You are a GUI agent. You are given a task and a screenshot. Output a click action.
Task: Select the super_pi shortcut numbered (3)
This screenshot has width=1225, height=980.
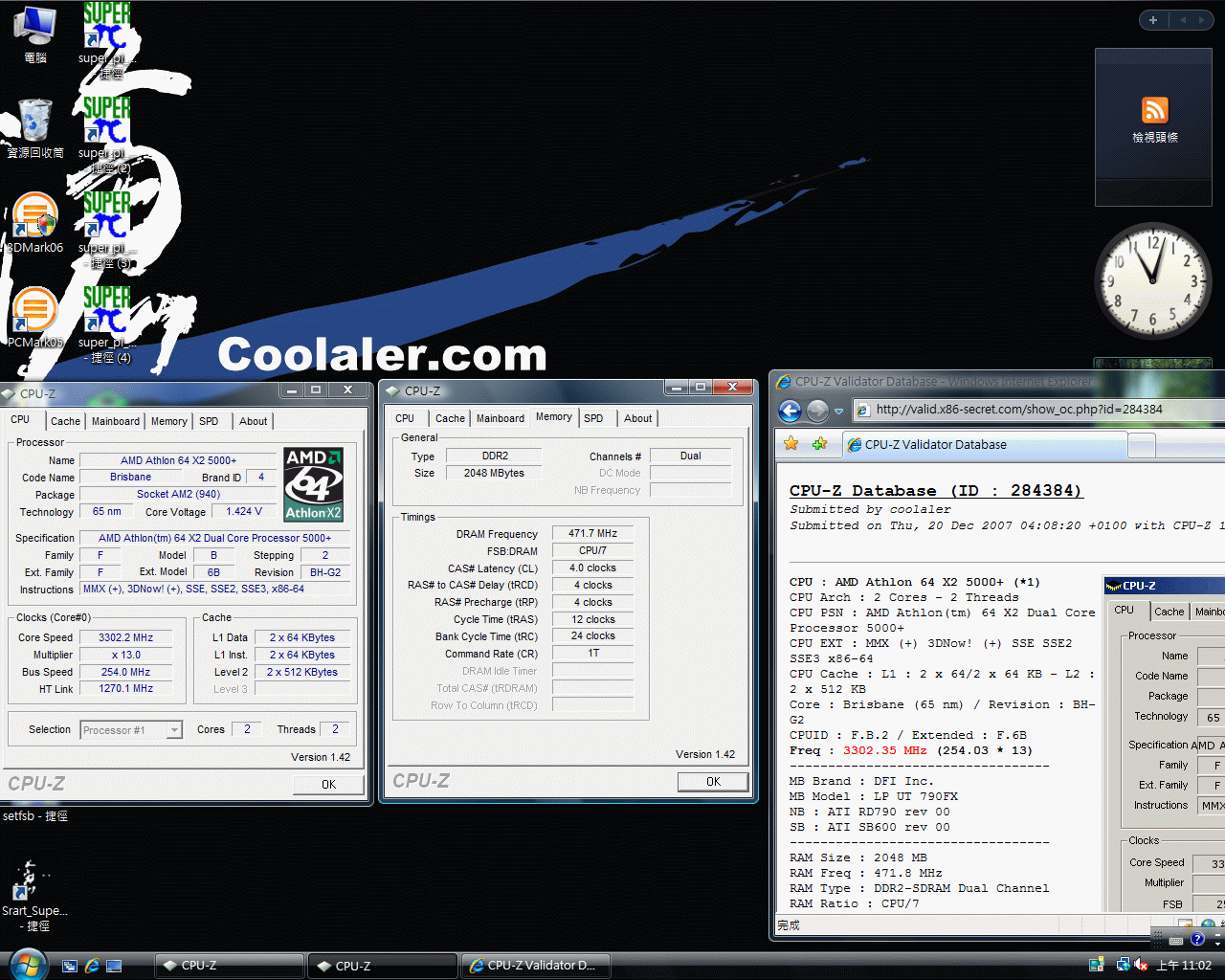[x=106, y=230]
